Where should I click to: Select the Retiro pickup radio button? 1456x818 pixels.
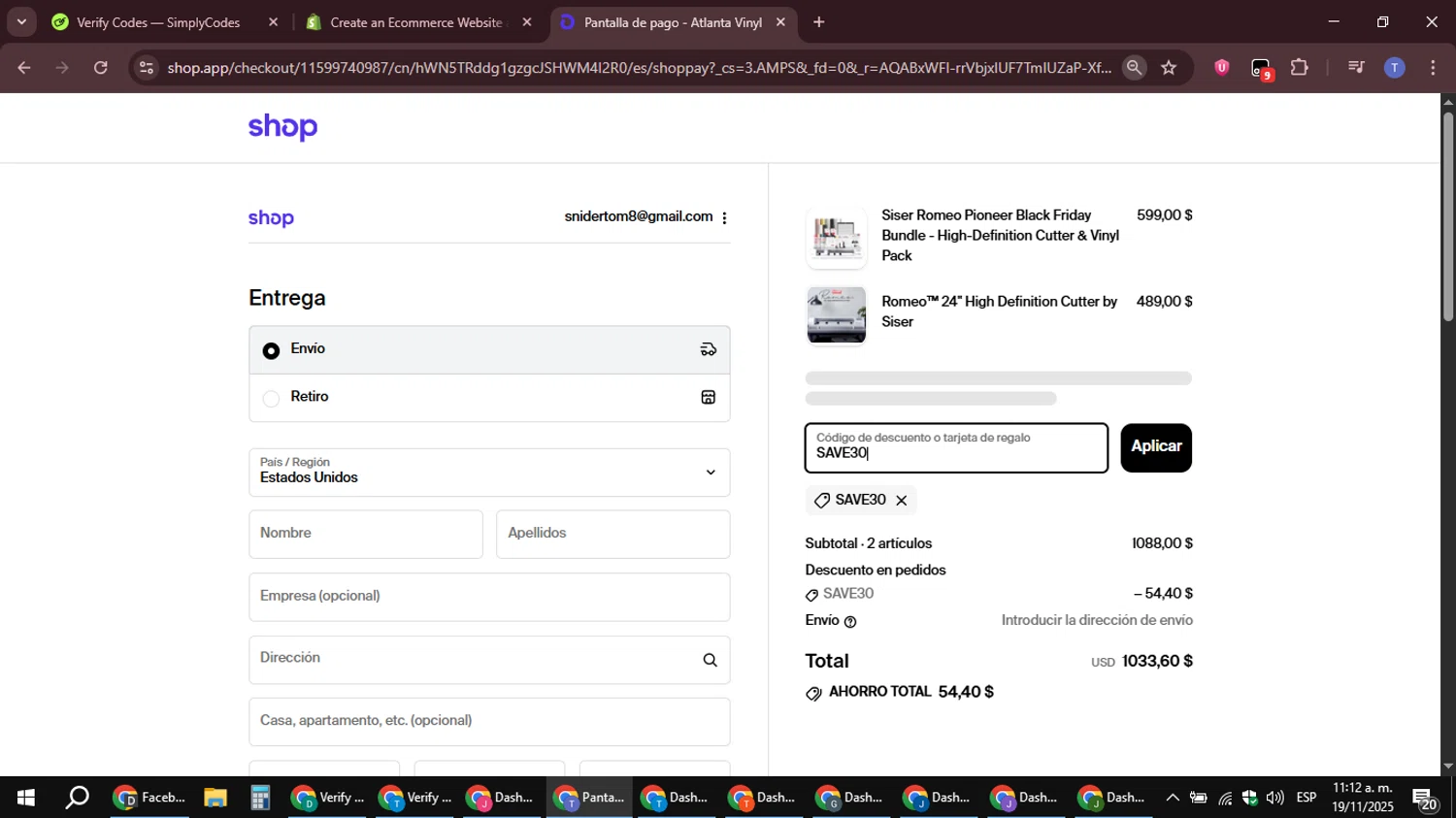point(272,398)
